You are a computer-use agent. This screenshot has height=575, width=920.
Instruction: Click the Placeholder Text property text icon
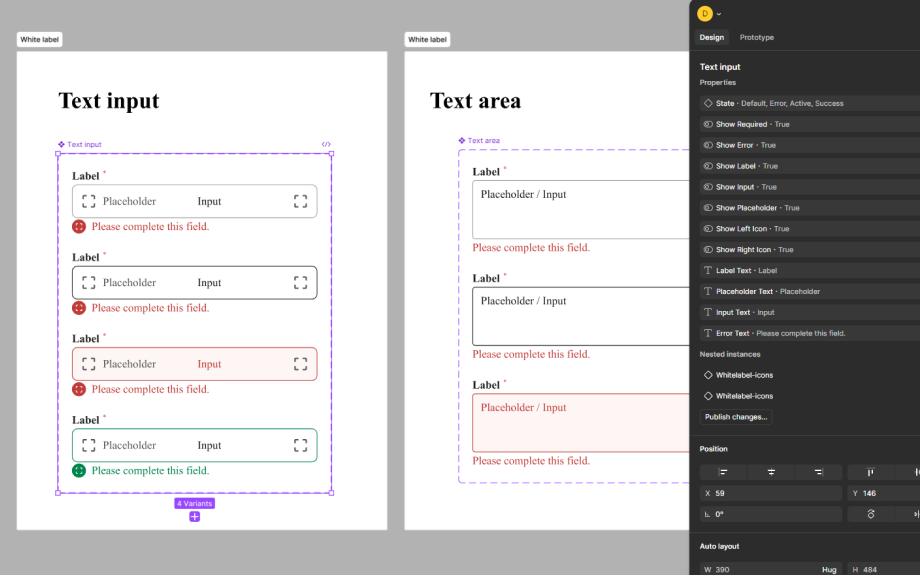(708, 292)
